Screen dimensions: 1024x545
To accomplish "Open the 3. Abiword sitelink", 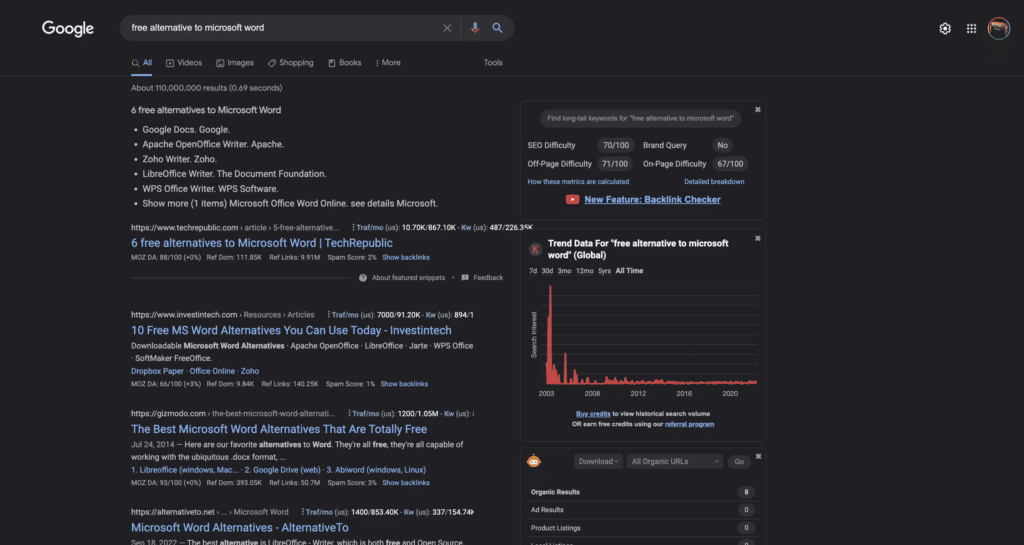I will coord(376,470).
